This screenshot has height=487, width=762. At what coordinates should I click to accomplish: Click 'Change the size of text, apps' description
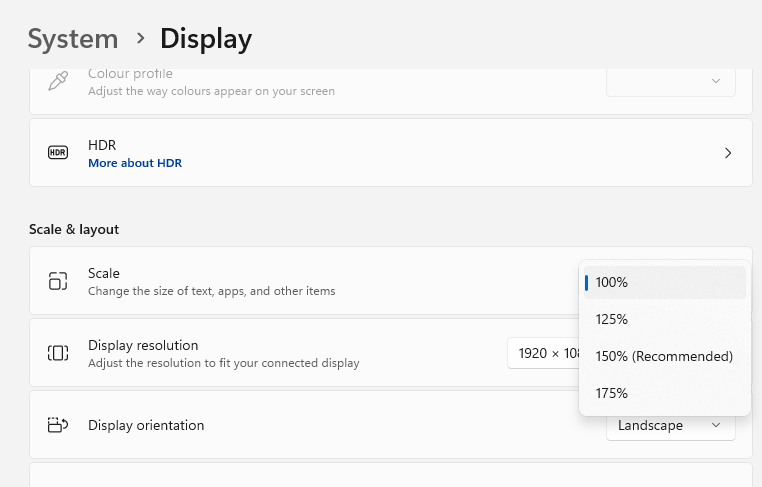(x=211, y=291)
